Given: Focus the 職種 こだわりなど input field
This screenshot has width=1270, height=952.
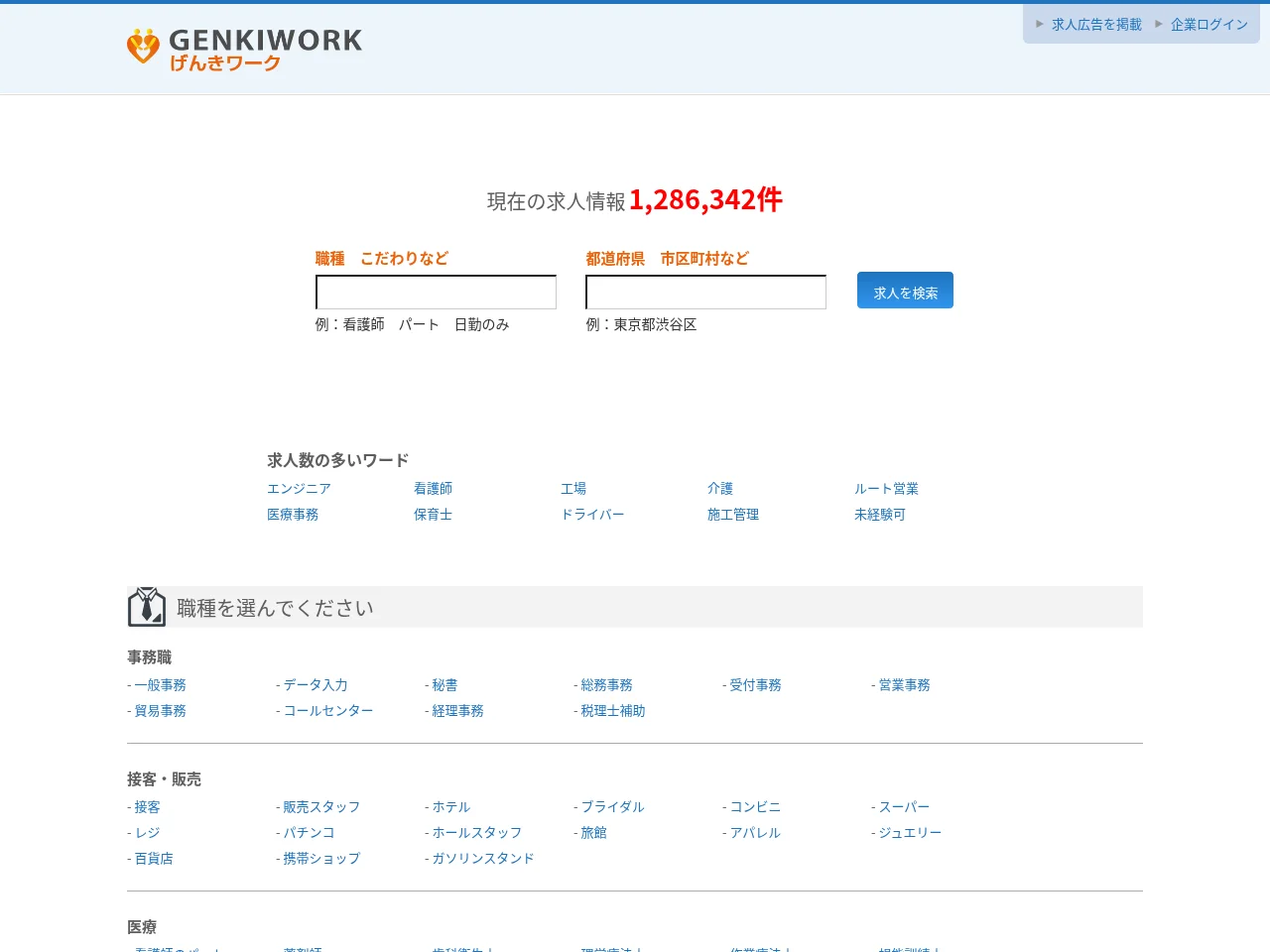Looking at the screenshot, I should [x=436, y=293].
